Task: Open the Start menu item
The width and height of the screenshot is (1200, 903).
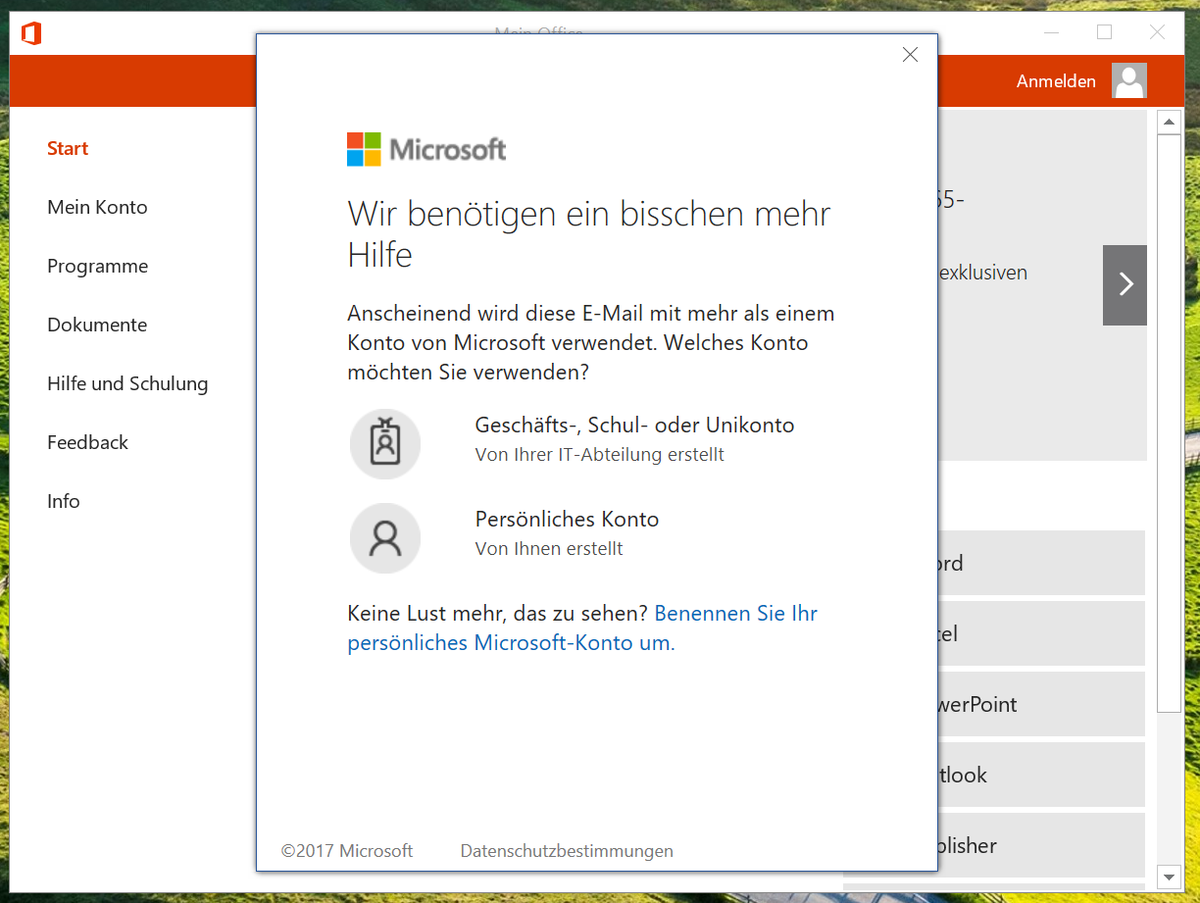Action: [68, 148]
